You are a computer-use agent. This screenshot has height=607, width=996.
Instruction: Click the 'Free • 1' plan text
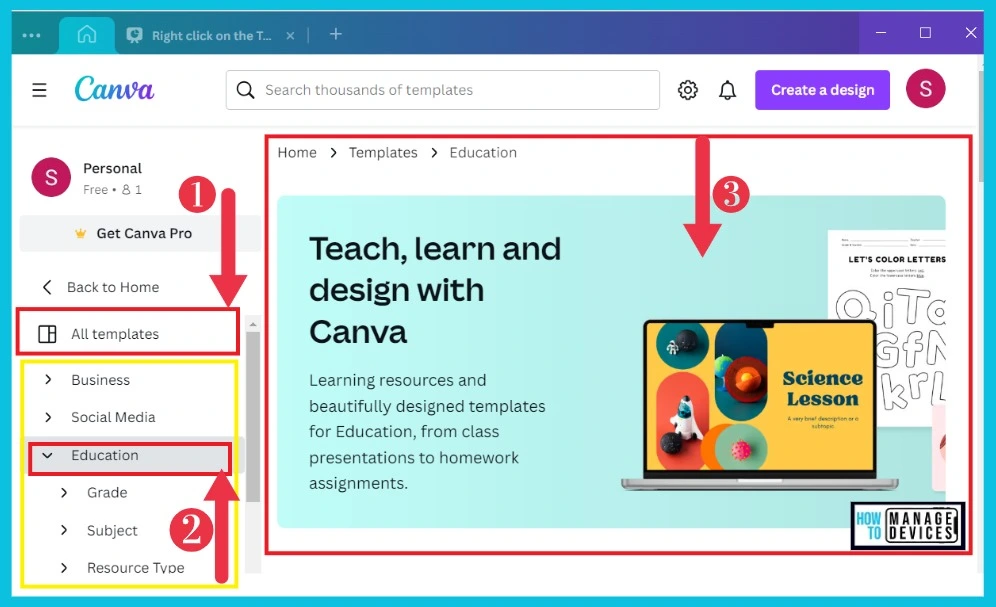(x=112, y=190)
